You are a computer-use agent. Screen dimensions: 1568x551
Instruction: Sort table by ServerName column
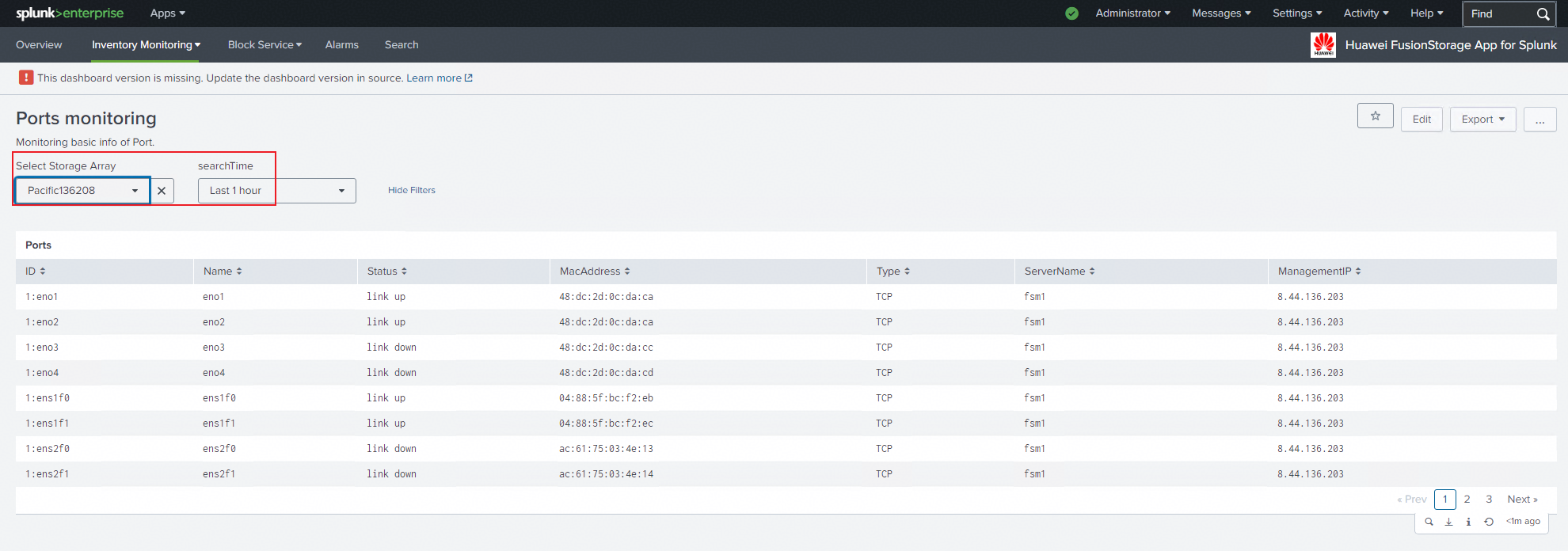click(1060, 272)
